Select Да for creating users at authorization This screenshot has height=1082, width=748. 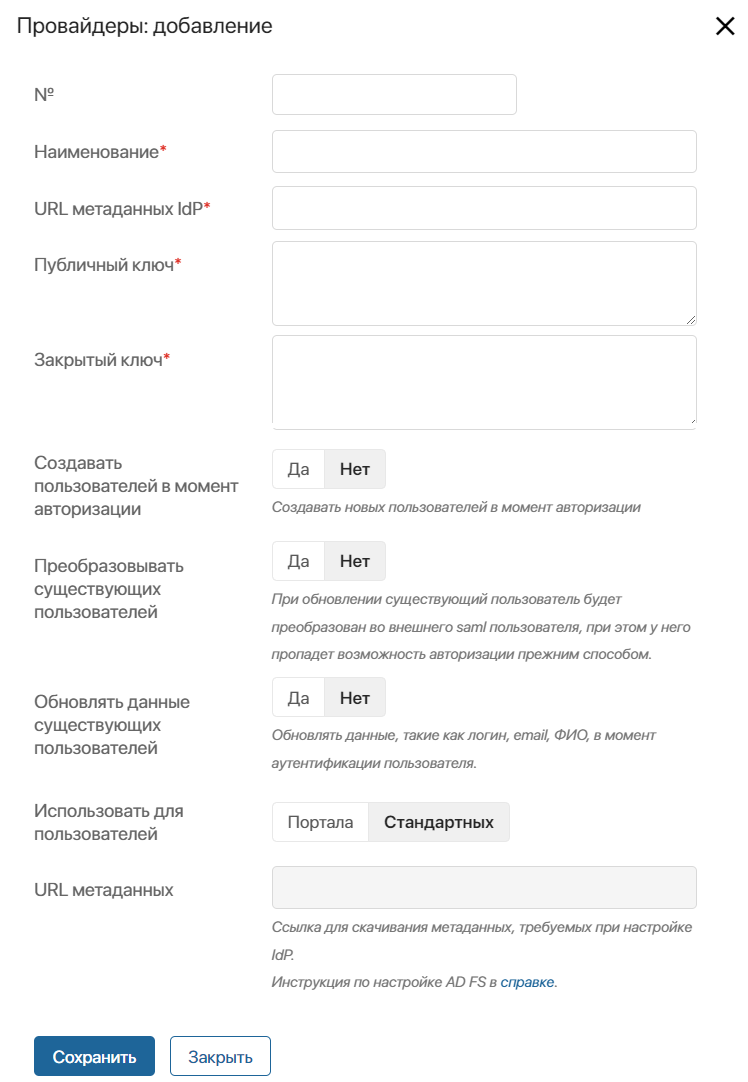pyautogui.click(x=298, y=469)
